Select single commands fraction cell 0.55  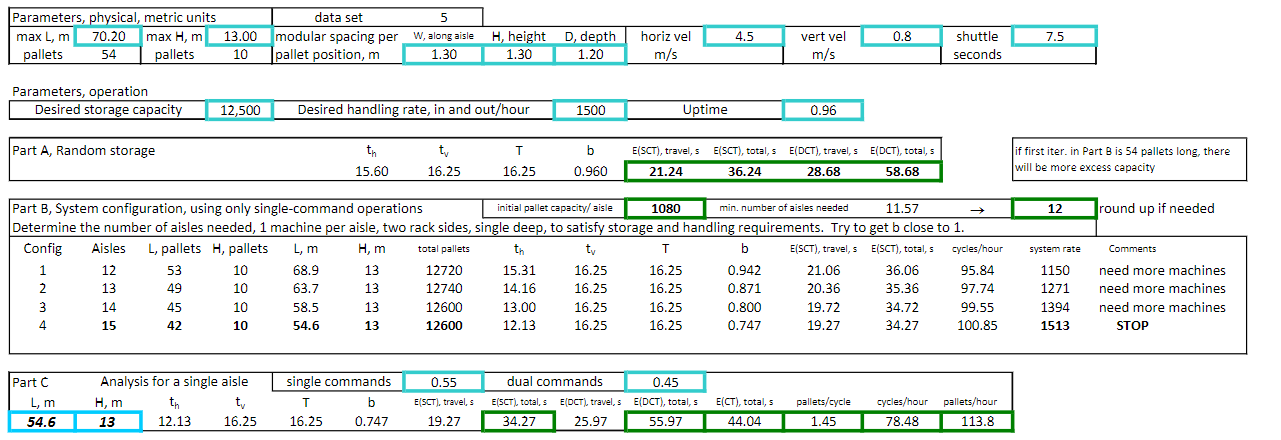coord(442,381)
